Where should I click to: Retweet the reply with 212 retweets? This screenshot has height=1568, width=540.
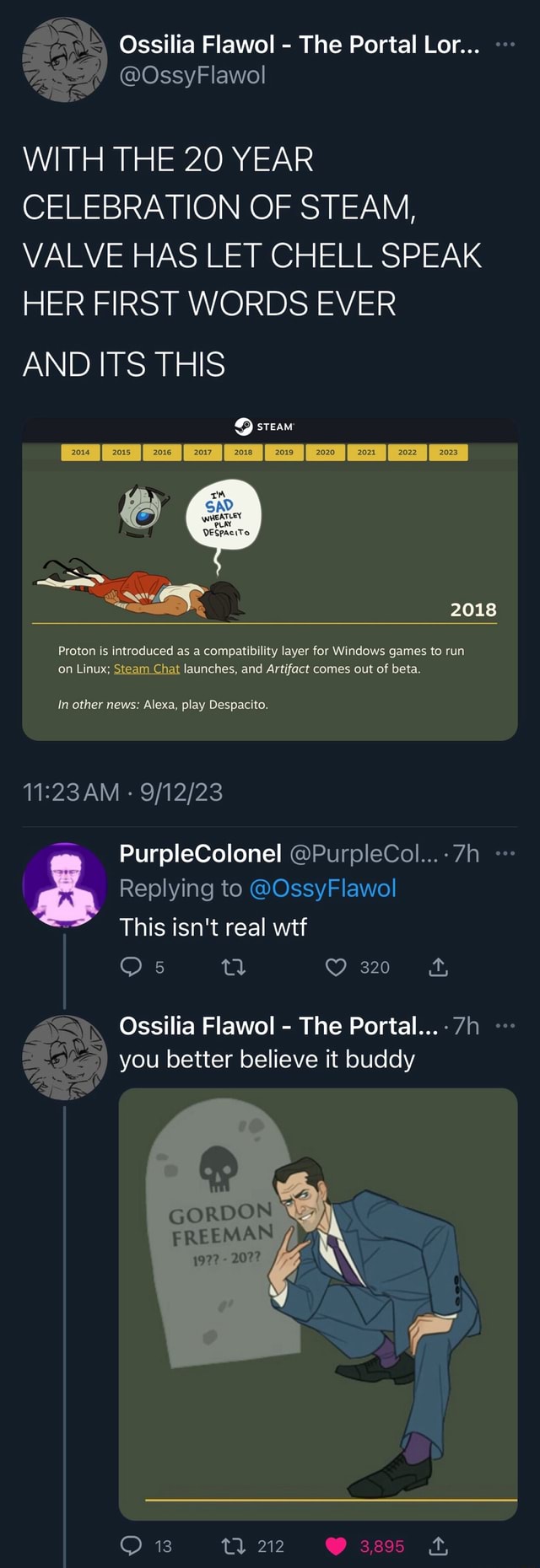pos(233,1545)
